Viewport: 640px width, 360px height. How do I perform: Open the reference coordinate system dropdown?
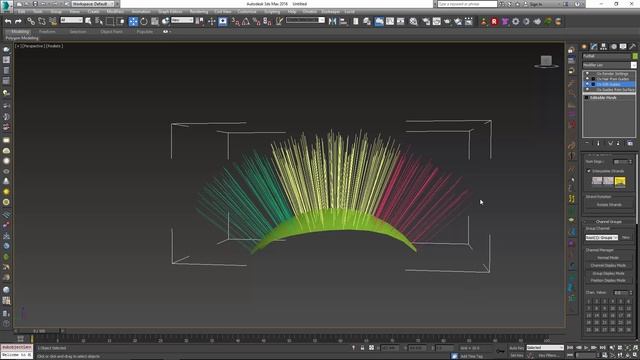(182, 20)
